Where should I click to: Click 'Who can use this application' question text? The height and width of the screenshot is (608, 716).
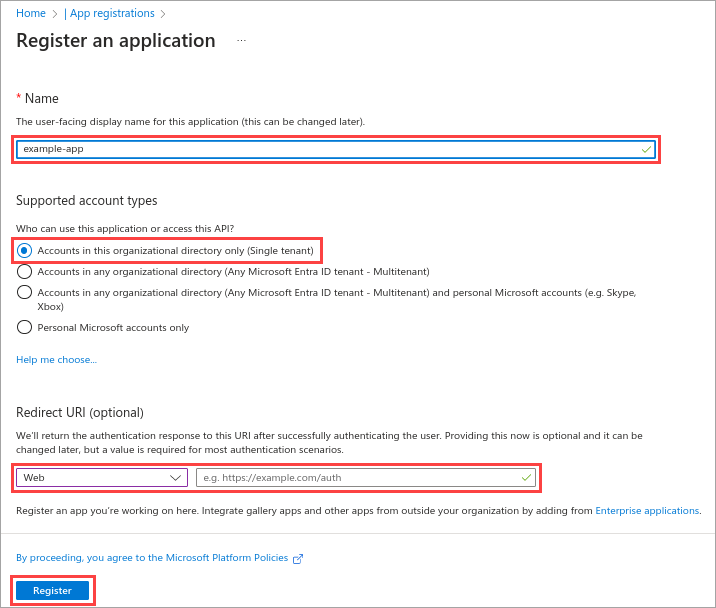pos(125,228)
